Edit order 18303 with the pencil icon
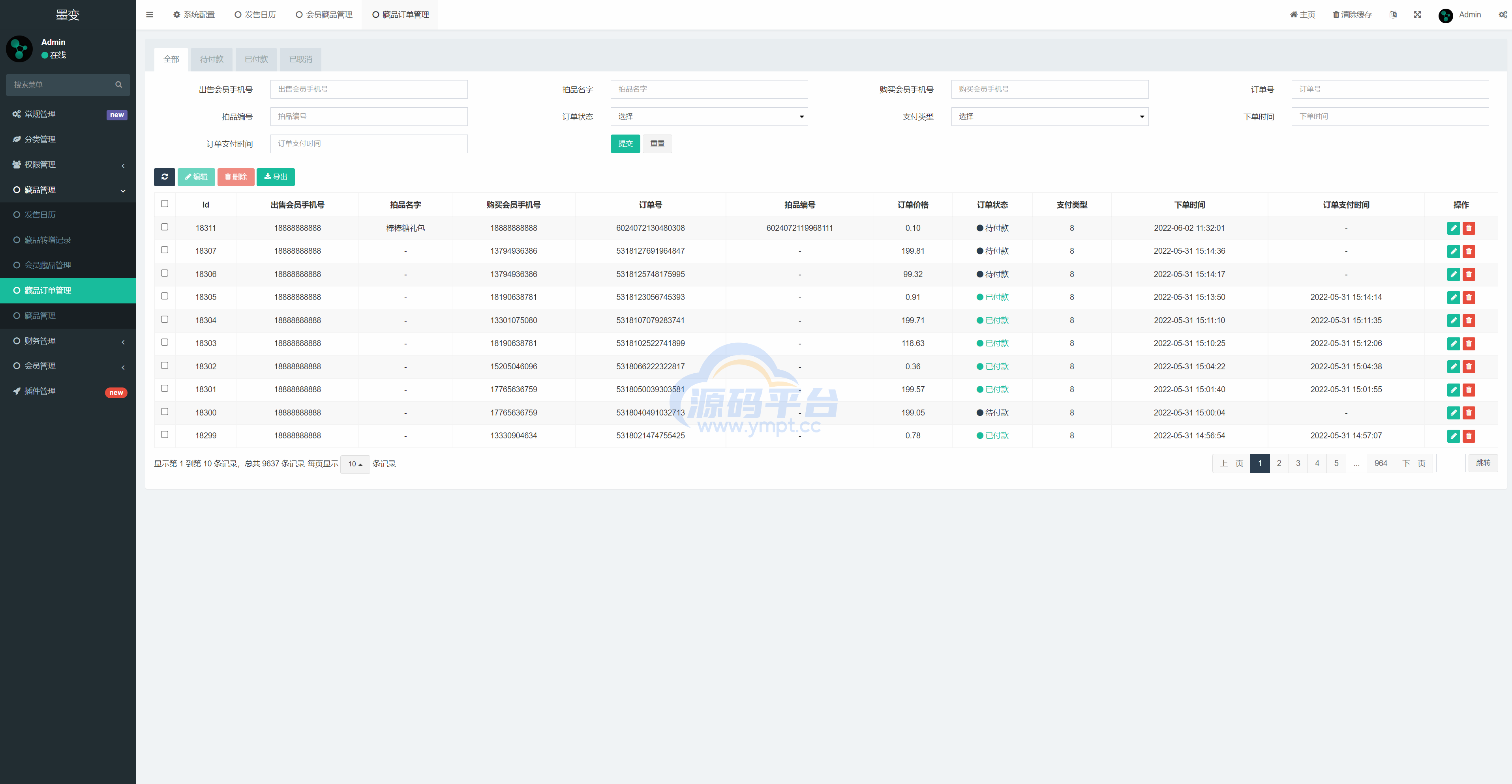The width and height of the screenshot is (1512, 784). pyautogui.click(x=1453, y=343)
